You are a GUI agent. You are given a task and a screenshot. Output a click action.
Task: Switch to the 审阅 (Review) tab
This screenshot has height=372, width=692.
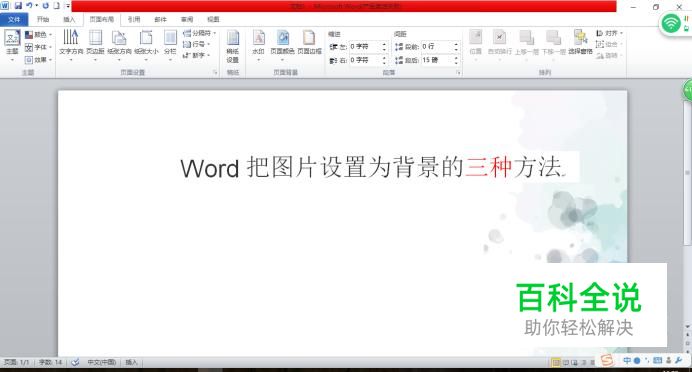pyautogui.click(x=187, y=19)
